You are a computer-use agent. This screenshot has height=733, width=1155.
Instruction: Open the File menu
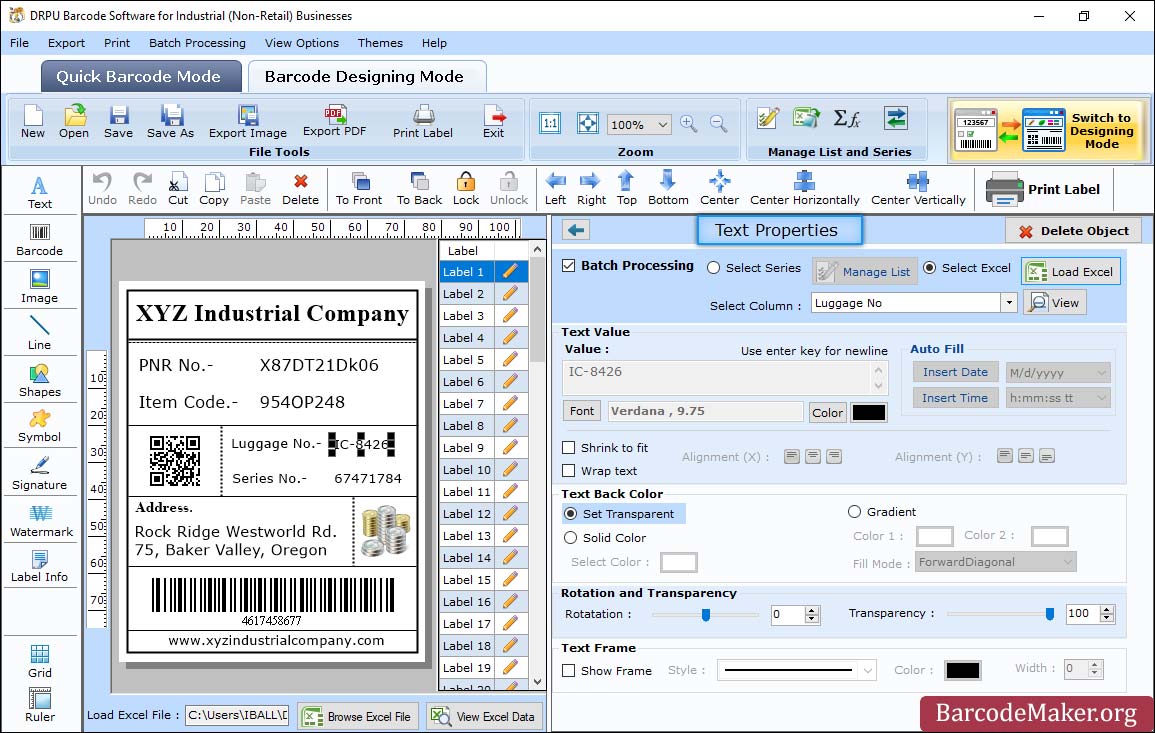pos(19,43)
